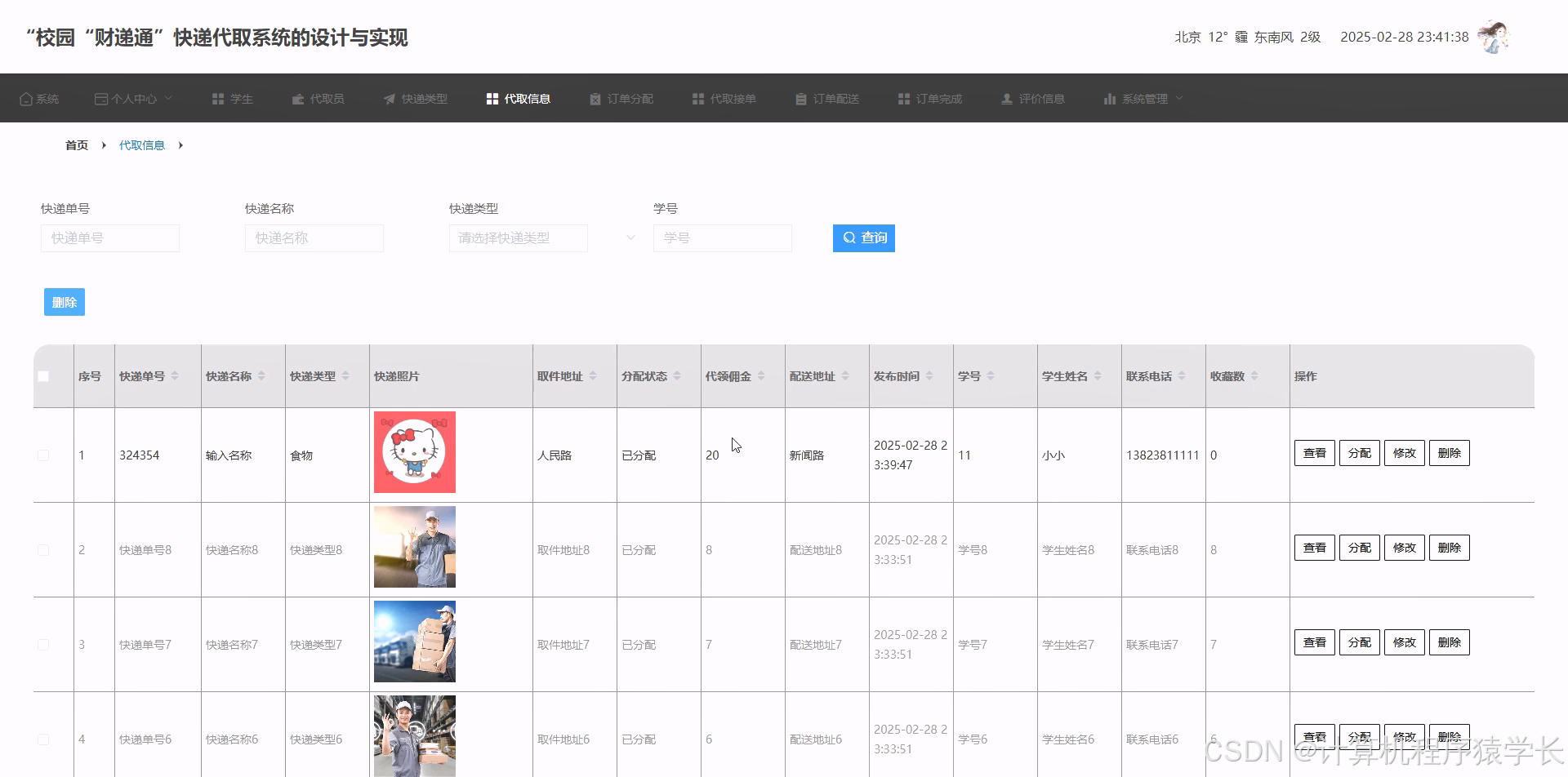The height and width of the screenshot is (777, 1568).
Task: Click the 学号 search input field
Action: 723,238
